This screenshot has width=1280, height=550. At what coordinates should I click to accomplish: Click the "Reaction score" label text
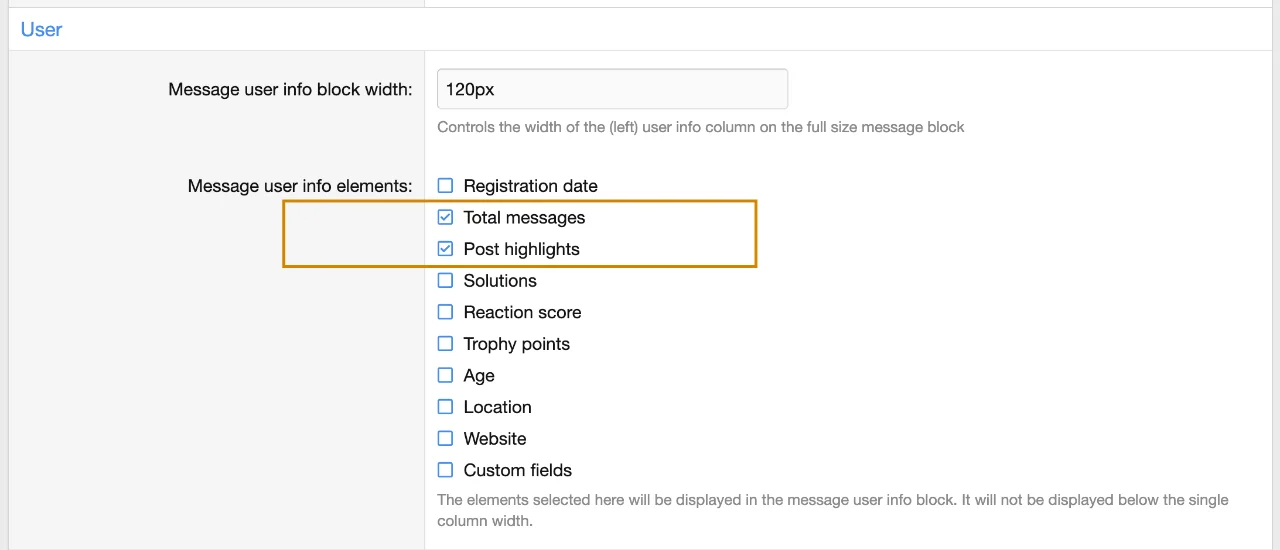coord(522,312)
